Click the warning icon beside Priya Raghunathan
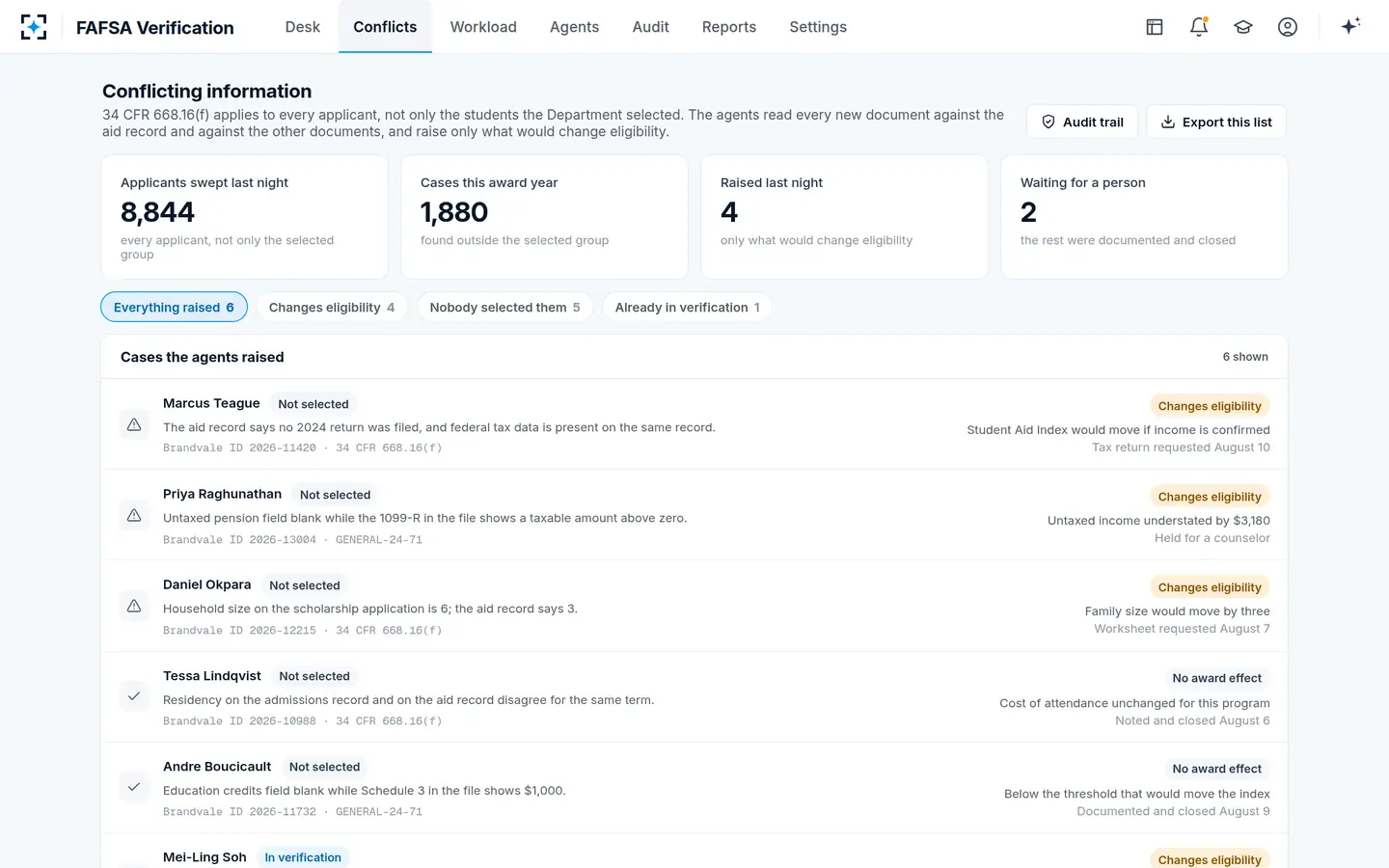Image resolution: width=1389 pixels, height=868 pixels. pos(134,515)
